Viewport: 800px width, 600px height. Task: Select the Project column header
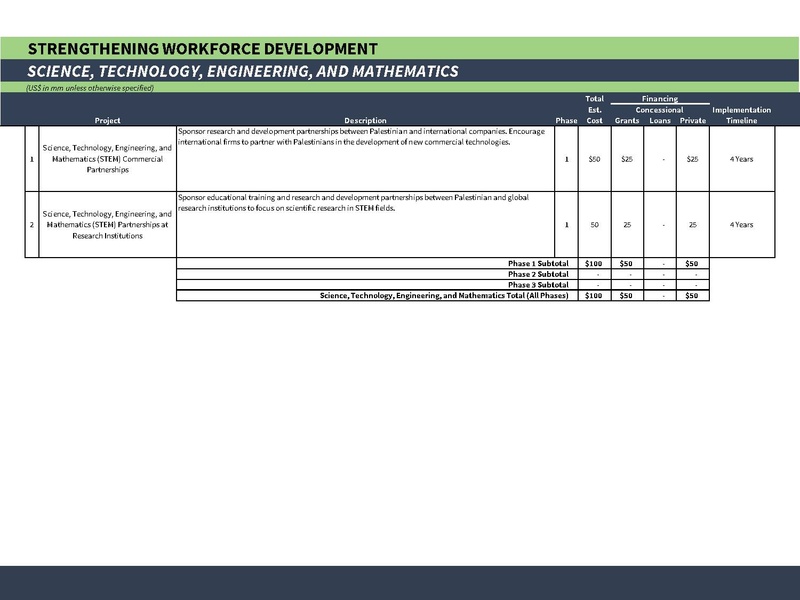point(107,121)
